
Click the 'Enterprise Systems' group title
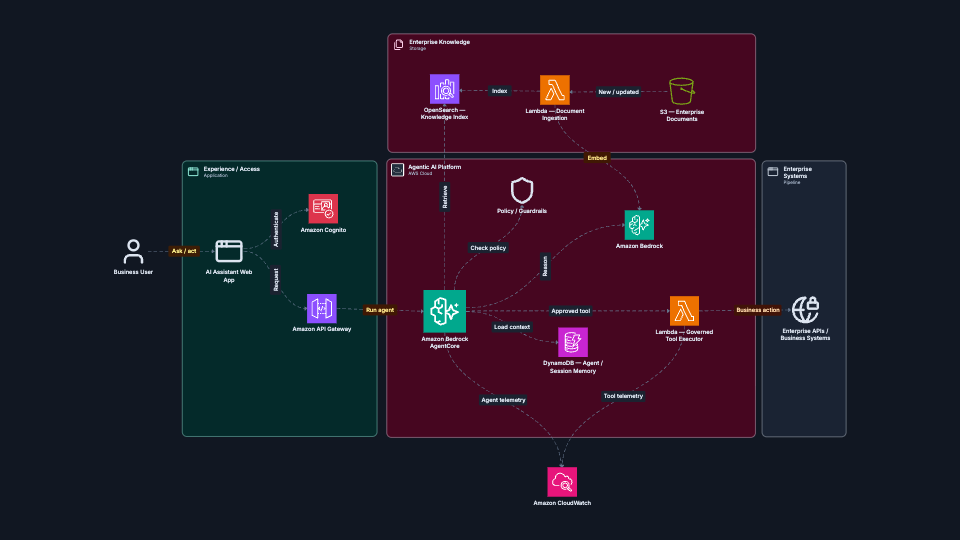tap(798, 173)
